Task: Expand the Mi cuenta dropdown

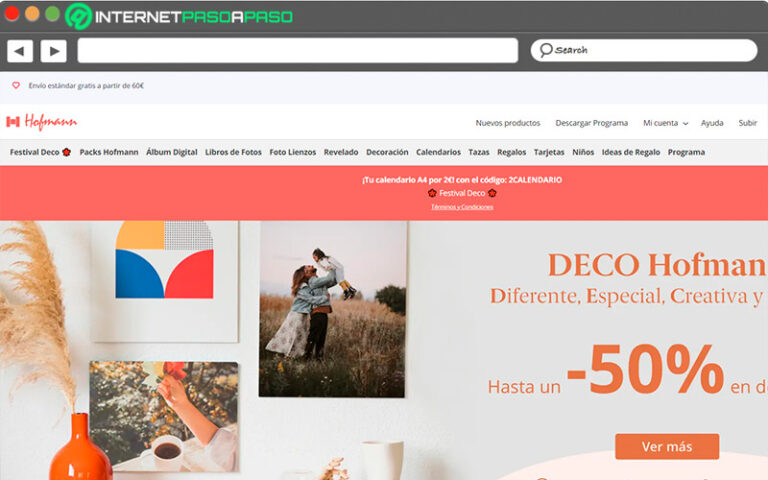Action: click(665, 123)
